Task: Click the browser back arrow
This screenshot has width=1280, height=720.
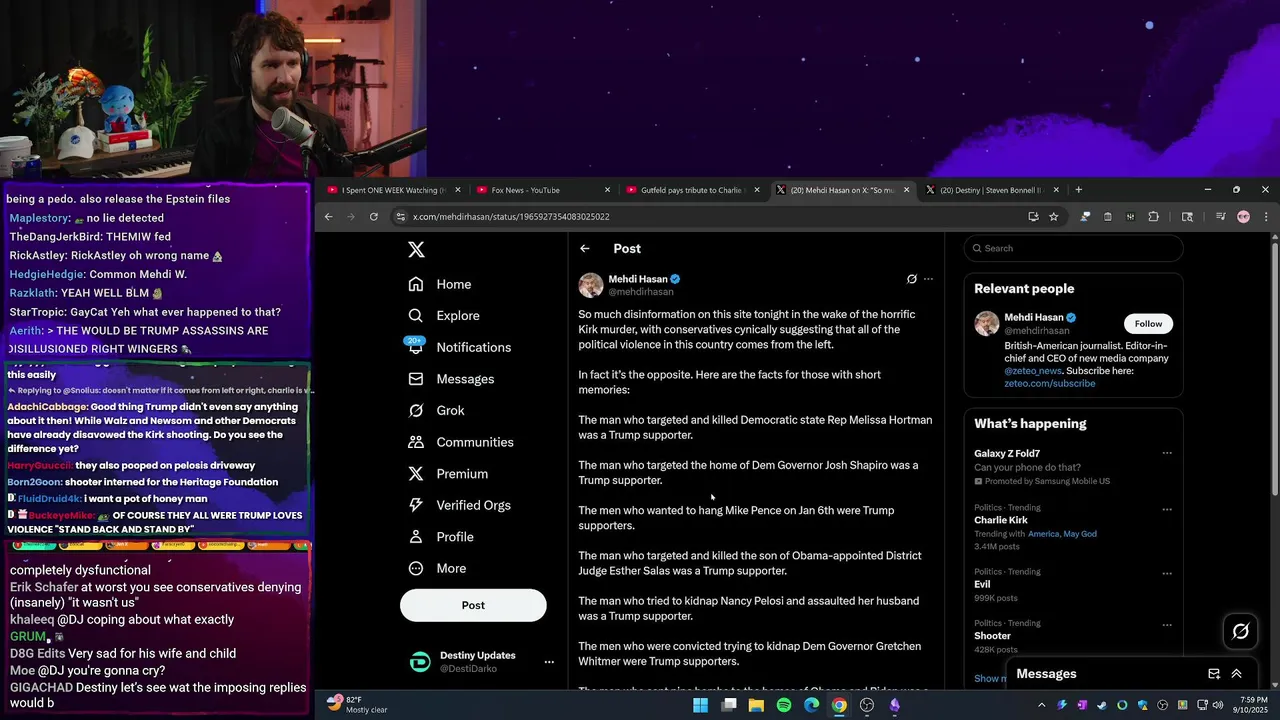Action: tap(328, 217)
